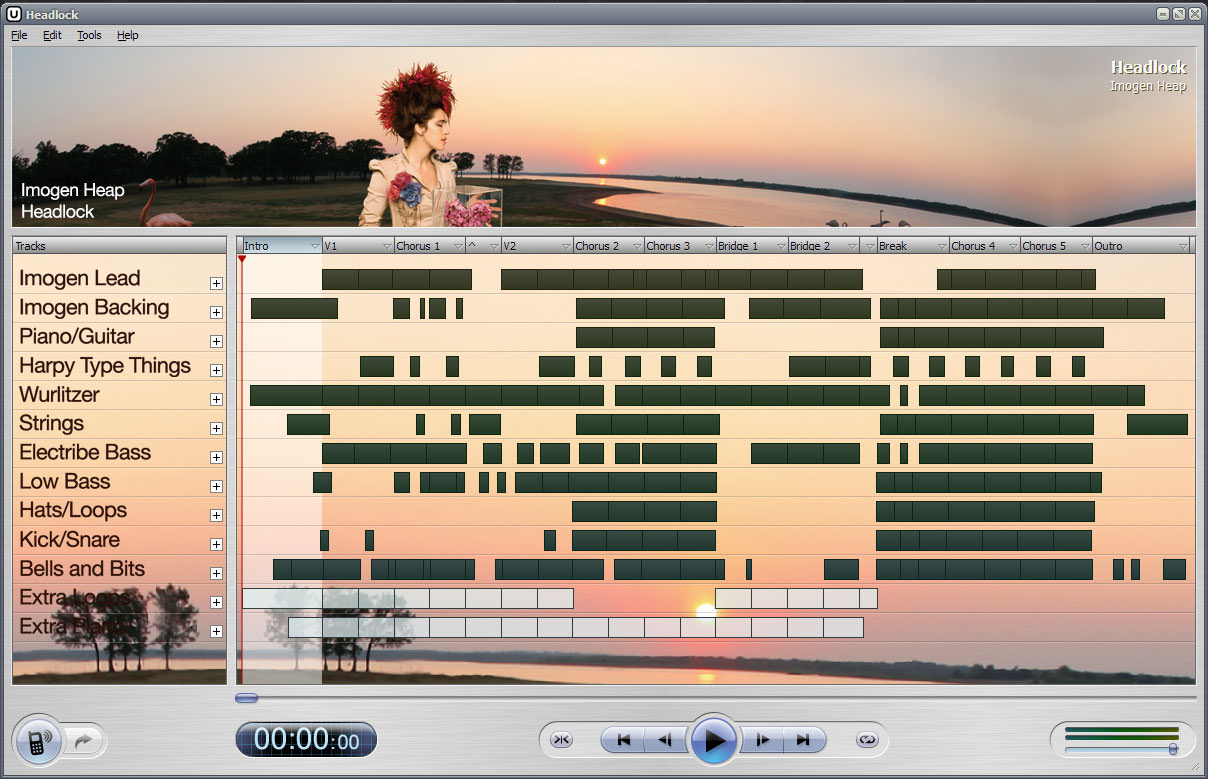Select the Bells and Bits track name

[82, 569]
